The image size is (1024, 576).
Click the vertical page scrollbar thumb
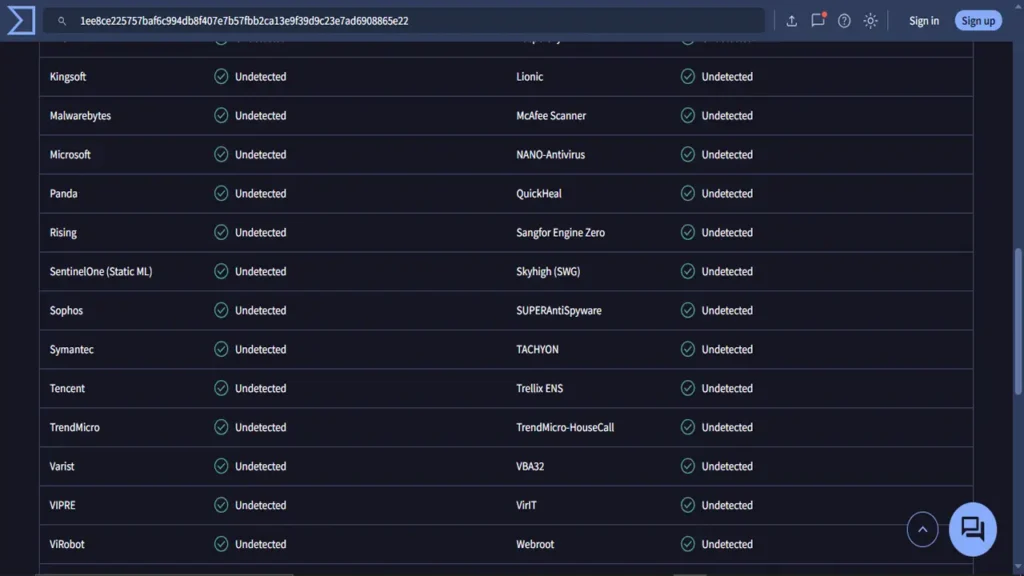[x=1017, y=321]
